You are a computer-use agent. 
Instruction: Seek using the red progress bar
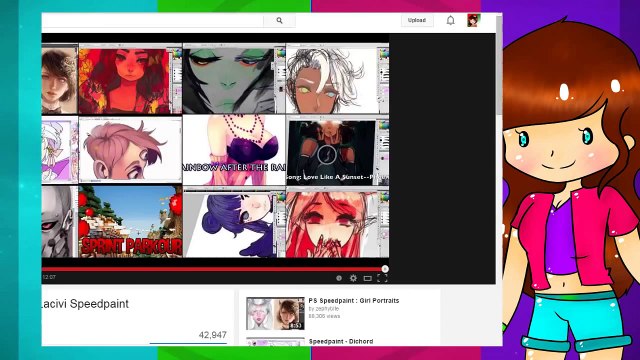point(213,269)
